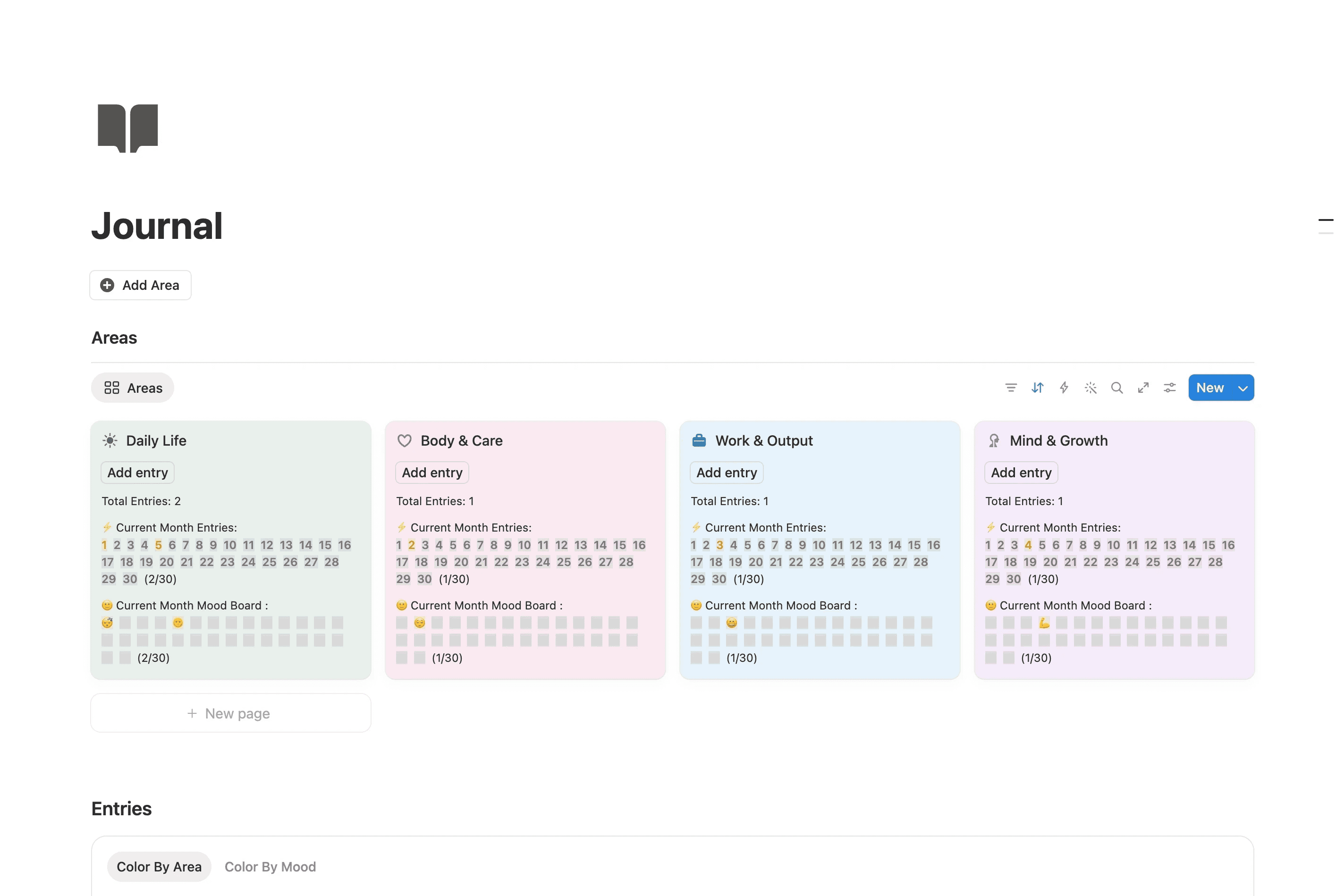Switch to the Areas view tab
The image size is (1336, 896).
click(x=133, y=388)
